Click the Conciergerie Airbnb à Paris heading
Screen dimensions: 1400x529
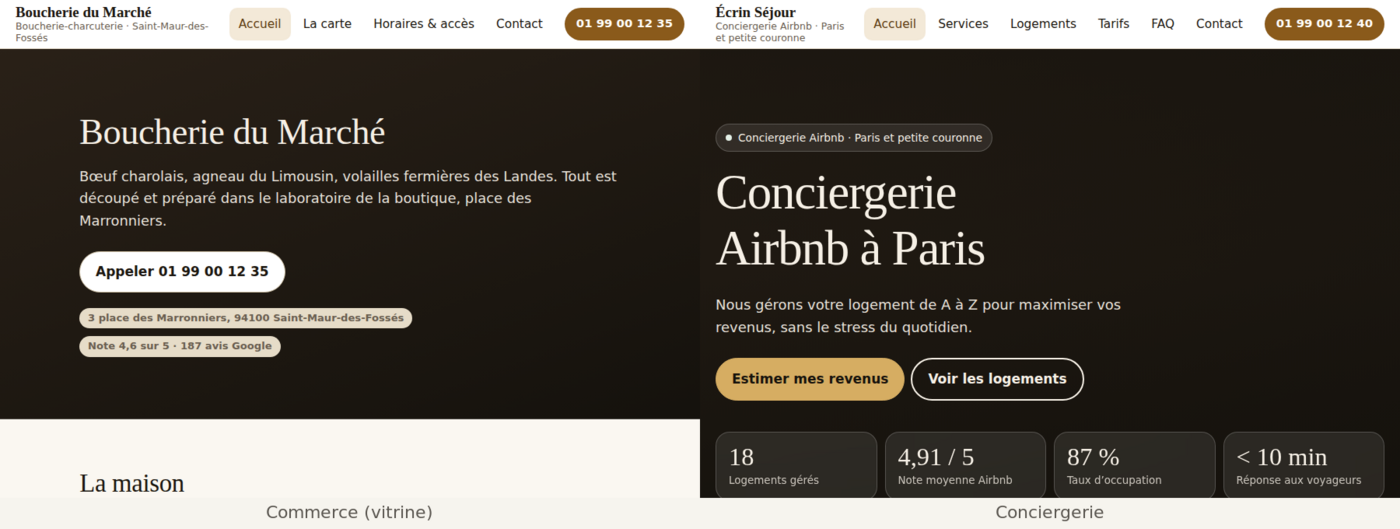click(x=850, y=221)
